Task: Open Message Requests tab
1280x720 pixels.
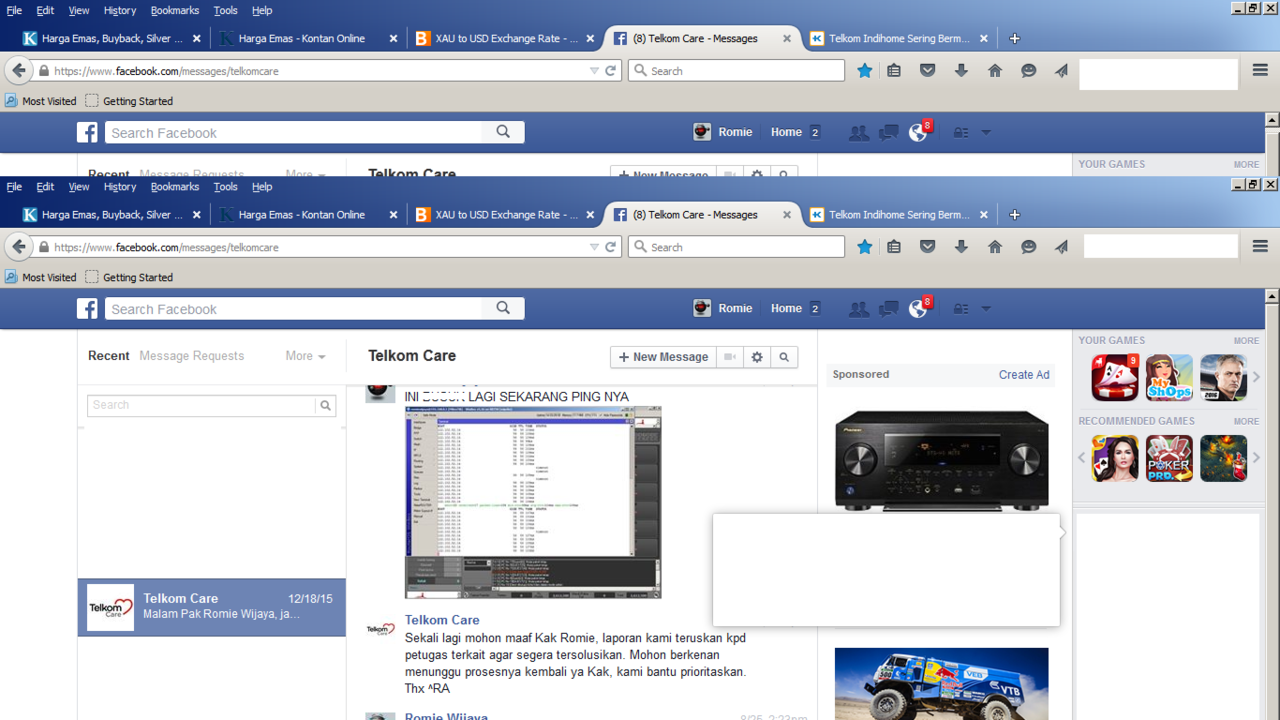Action: point(192,356)
